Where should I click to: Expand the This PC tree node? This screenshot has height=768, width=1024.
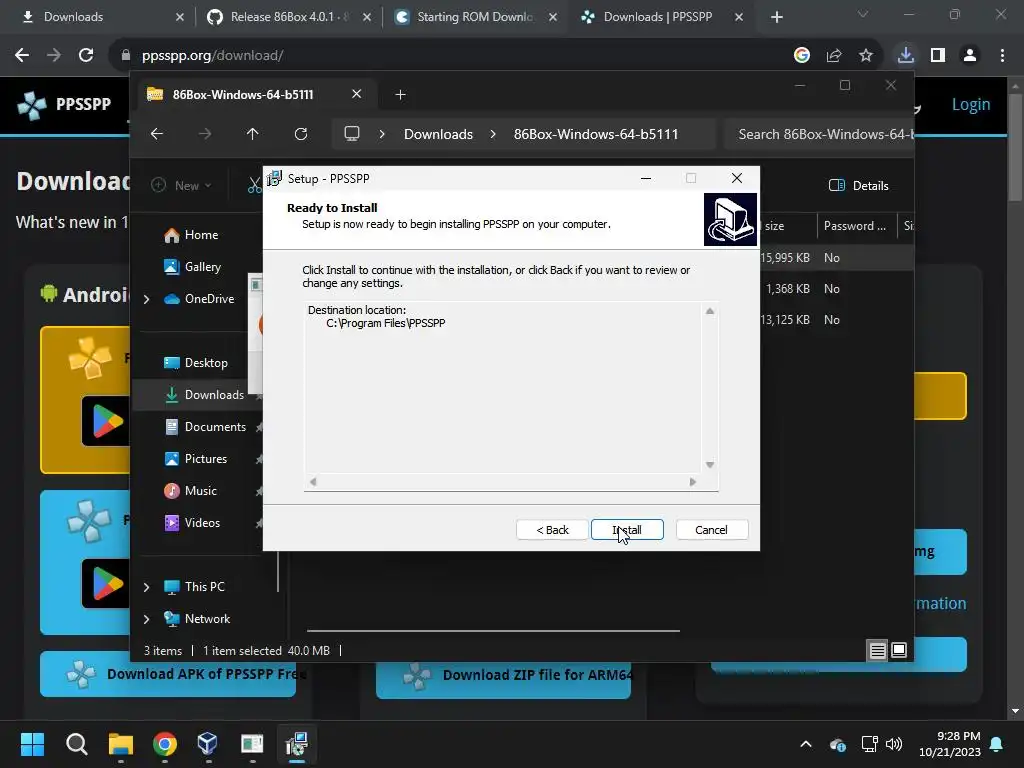point(146,587)
